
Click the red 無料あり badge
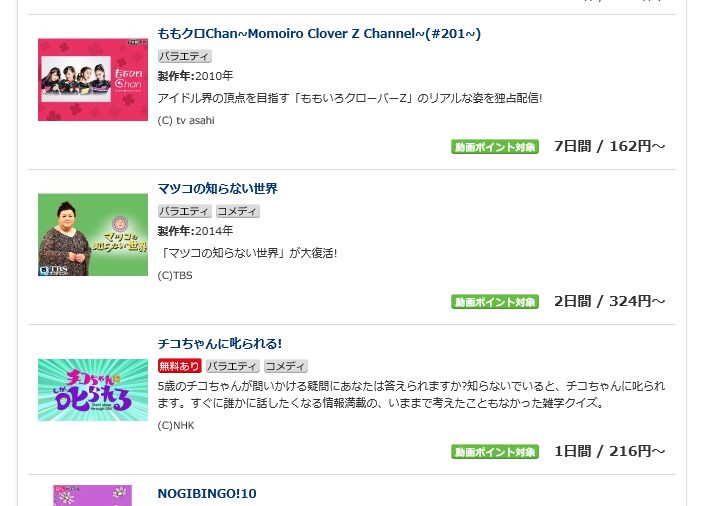[x=179, y=366]
